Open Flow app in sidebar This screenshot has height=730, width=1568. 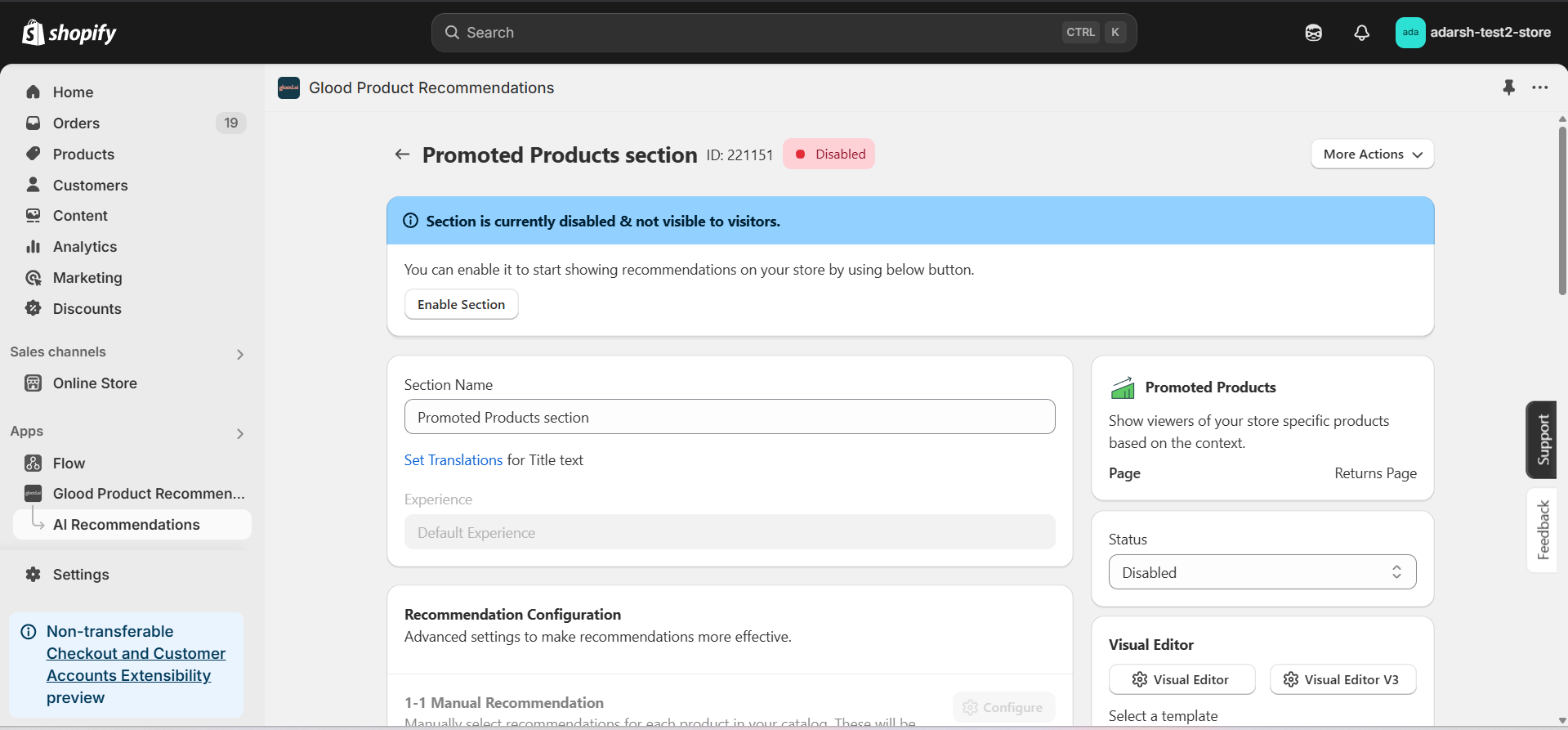tap(69, 464)
